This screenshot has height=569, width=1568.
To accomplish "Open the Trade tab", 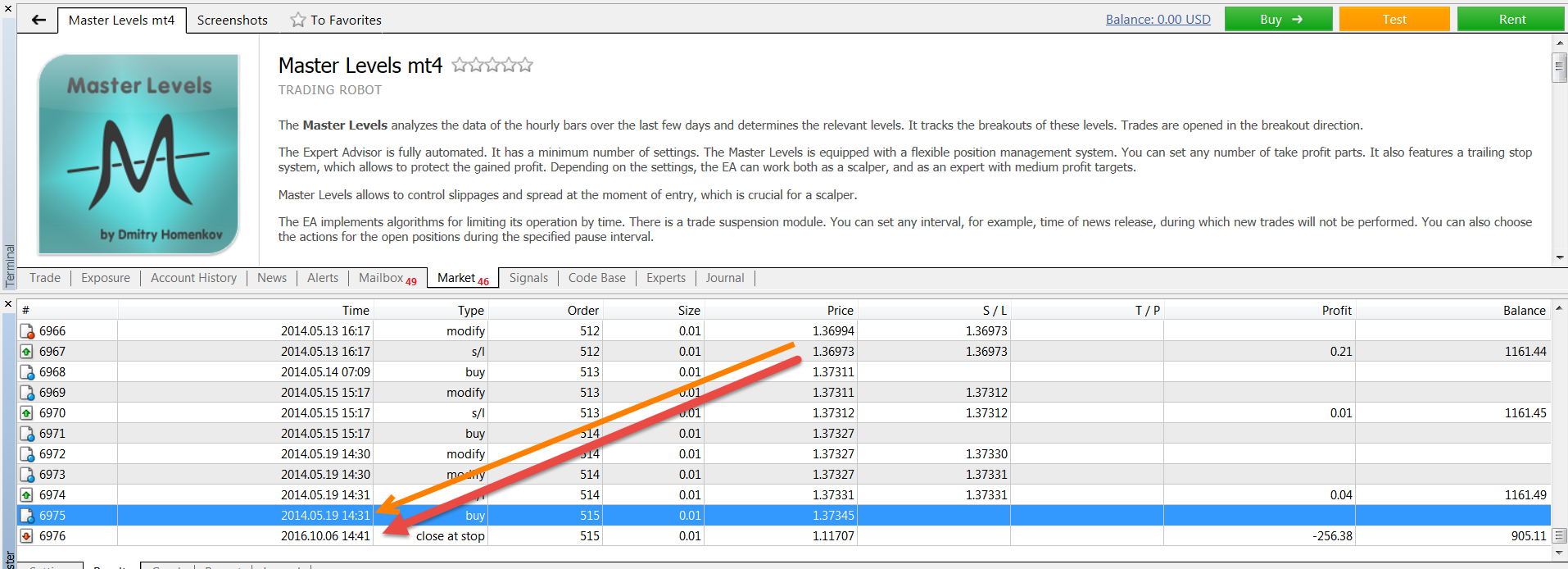I will point(45,278).
